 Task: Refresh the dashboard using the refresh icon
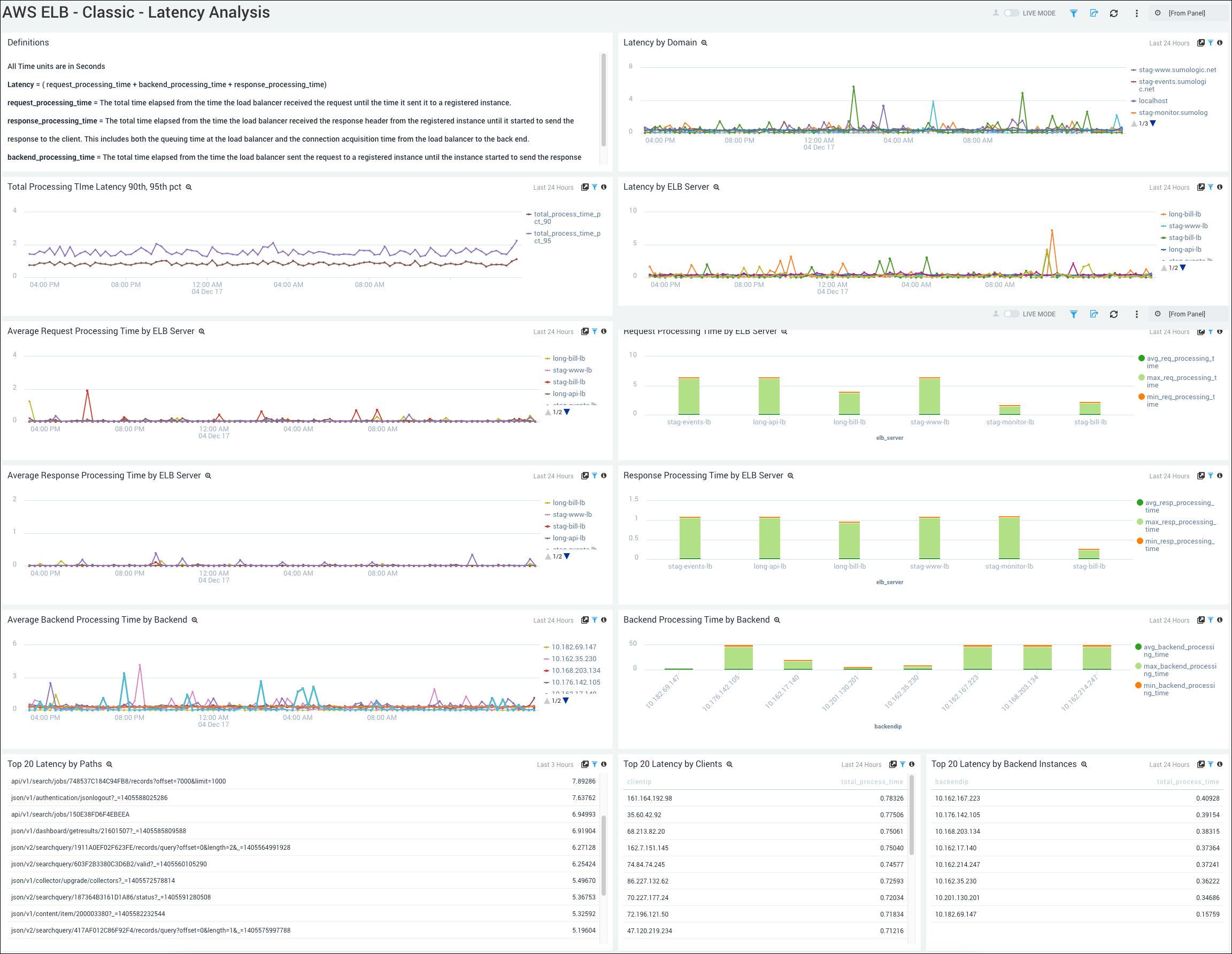pos(1114,12)
